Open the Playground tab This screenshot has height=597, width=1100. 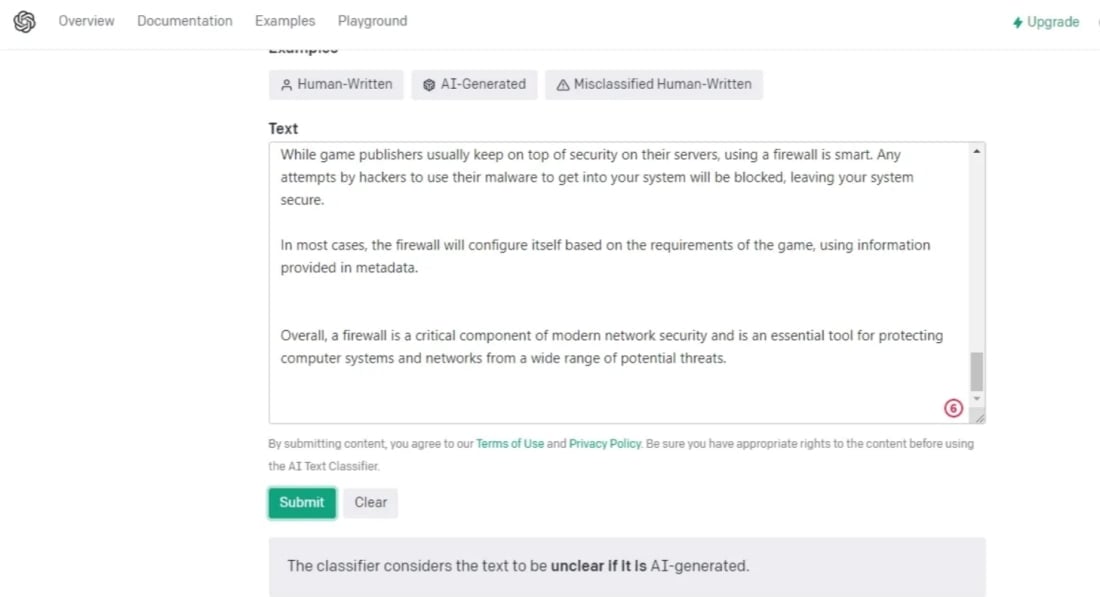tap(373, 21)
